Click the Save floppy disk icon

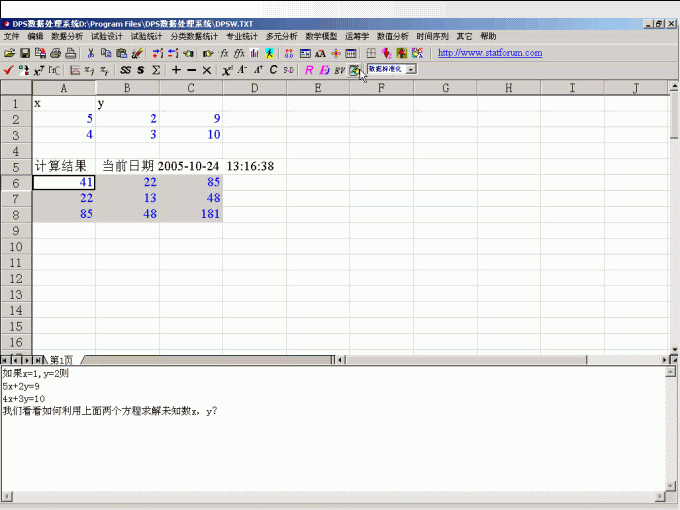click(x=24, y=53)
